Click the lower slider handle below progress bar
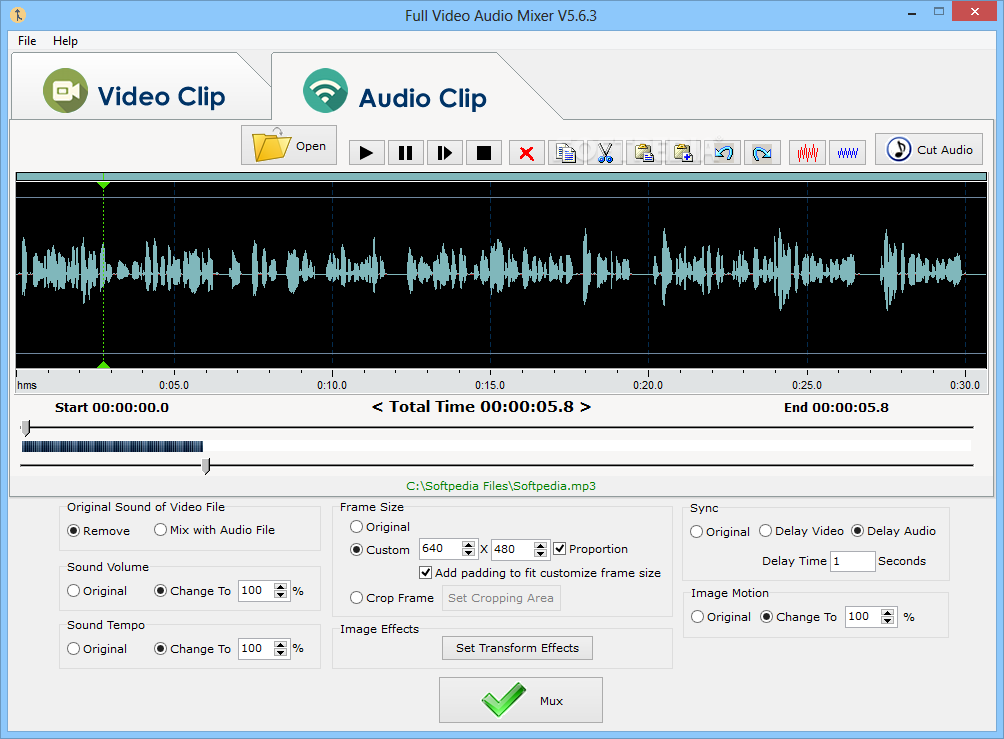Image resolution: width=1004 pixels, height=739 pixels. click(x=206, y=466)
